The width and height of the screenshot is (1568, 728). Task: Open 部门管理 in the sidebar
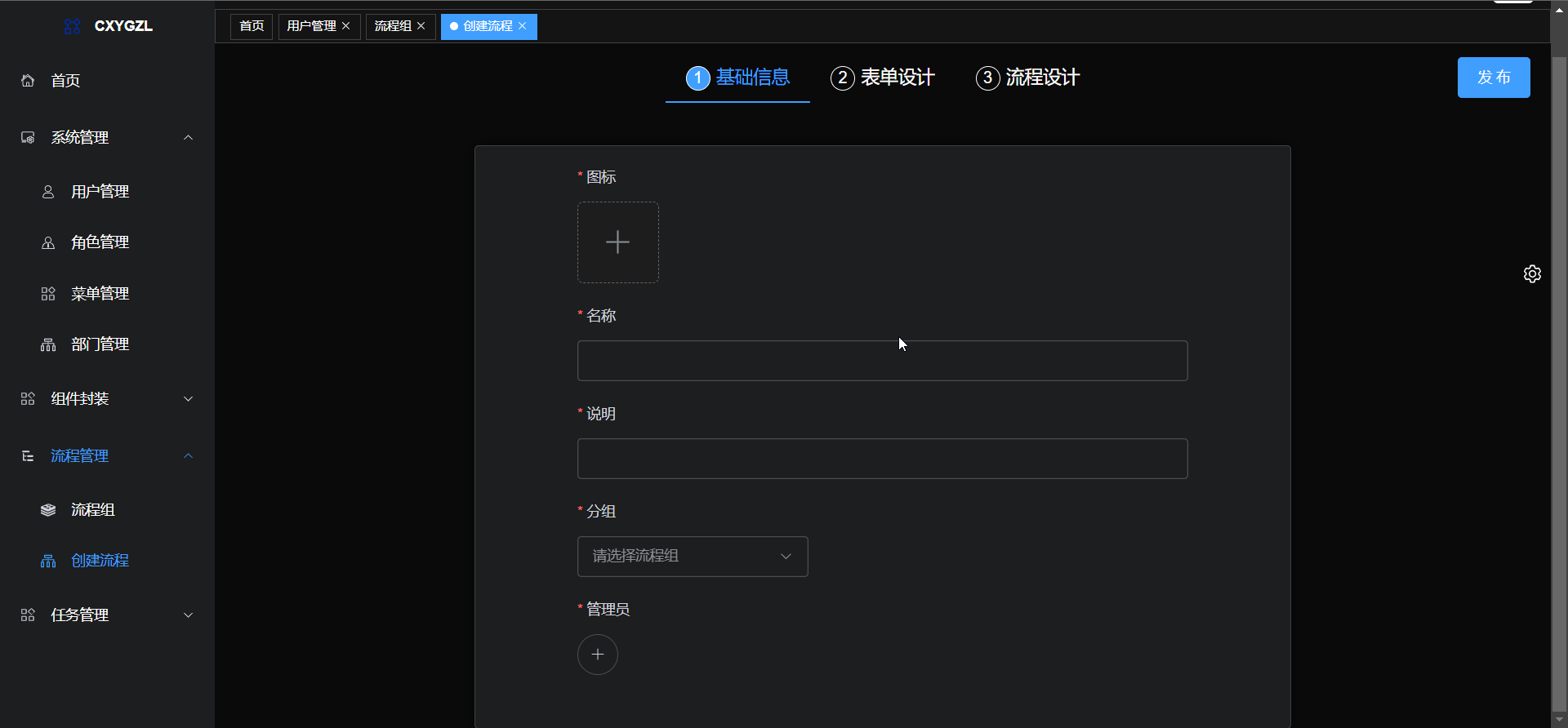pos(107,344)
